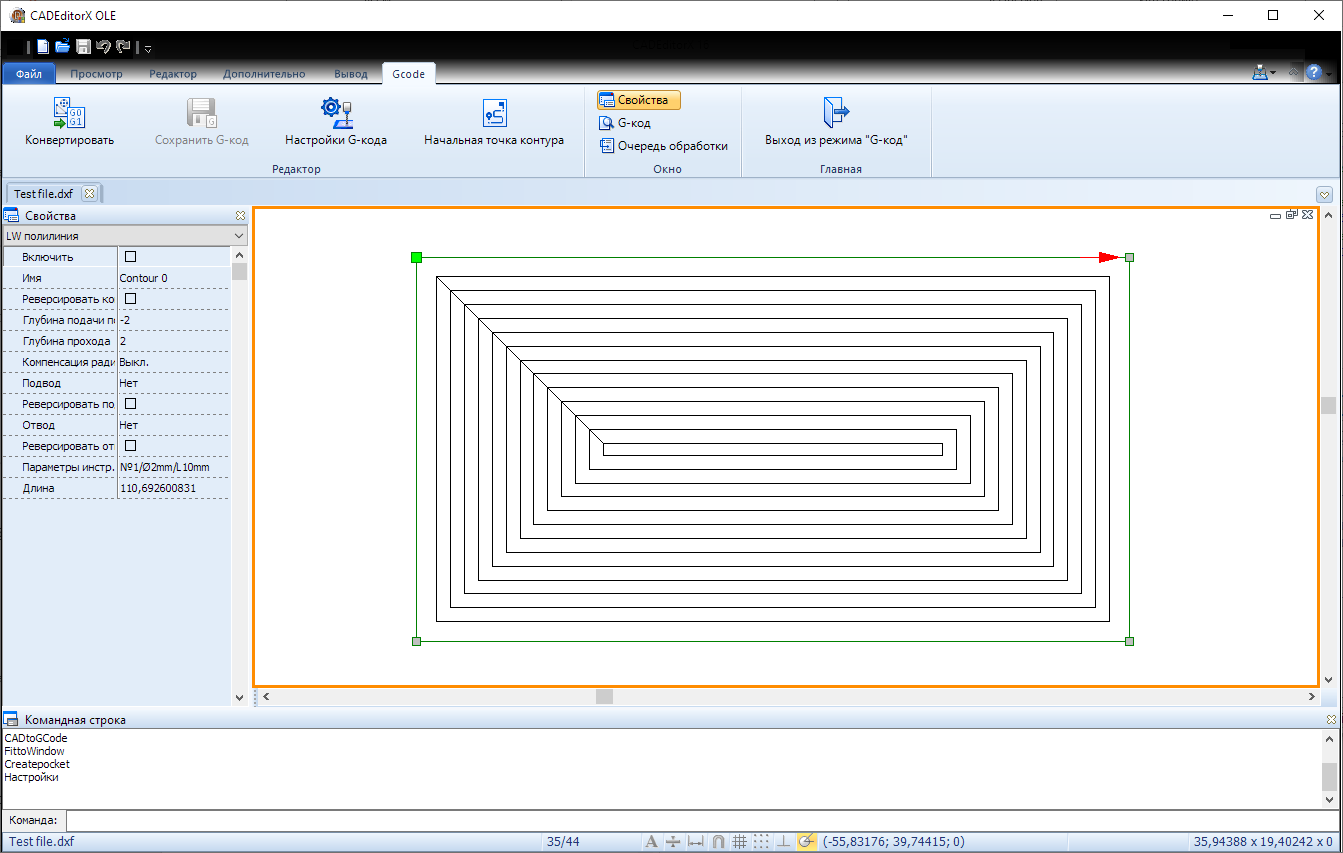Click the undo arrow in quick access toolbar
Screen dimensions: 1343x853
point(103,47)
